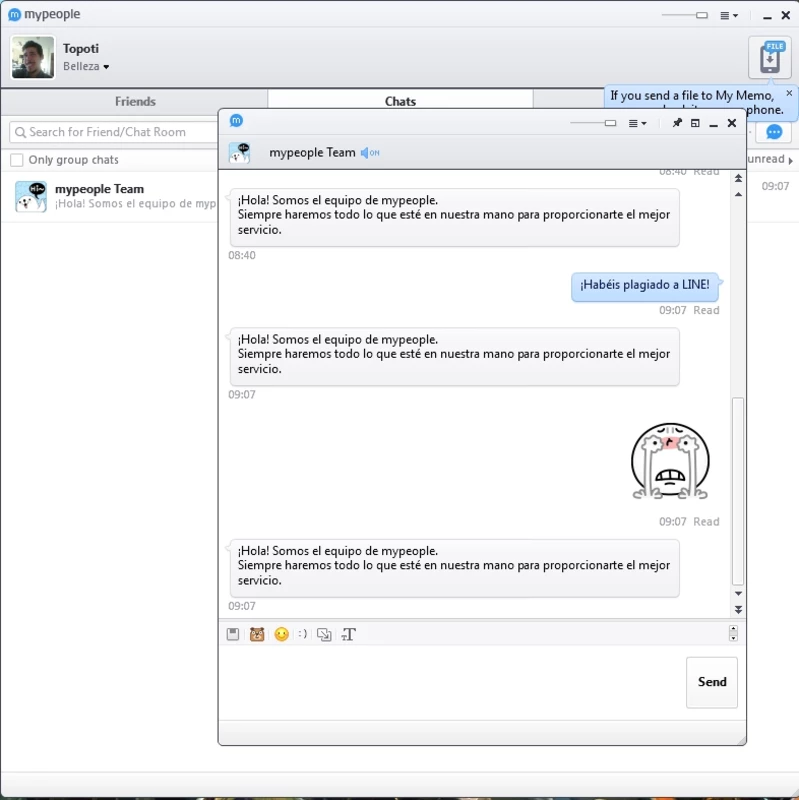Click the chat scrollbar thumb
Viewport: 799px width, 800px height.
(738, 491)
